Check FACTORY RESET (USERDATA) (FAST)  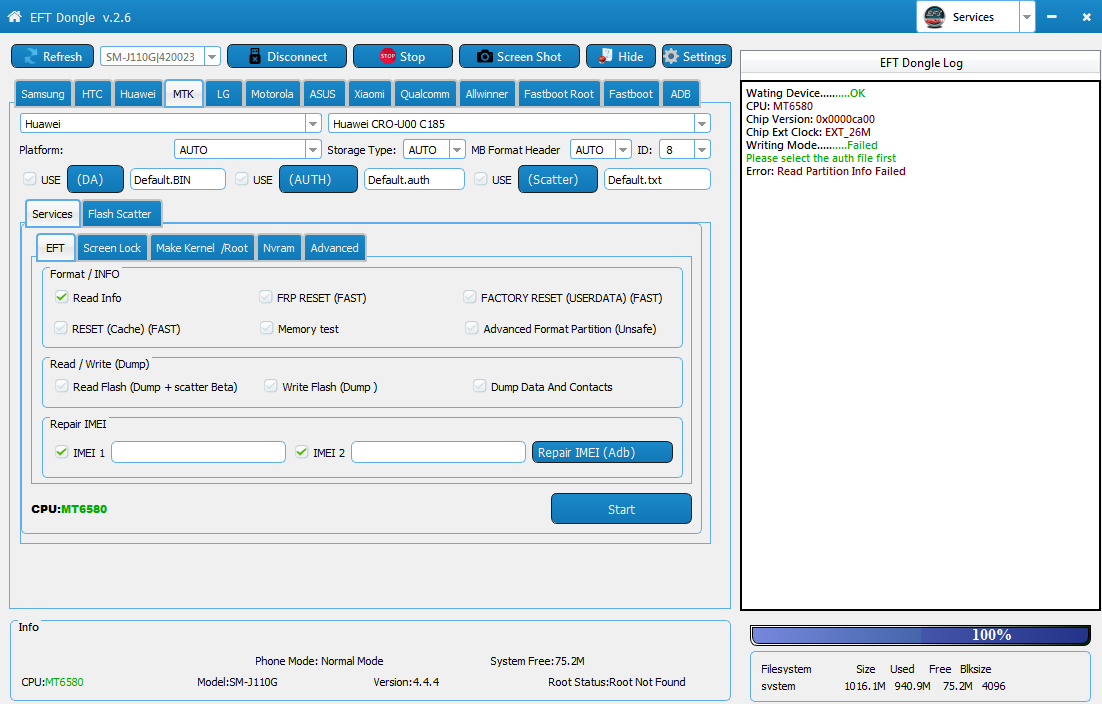[x=469, y=297]
